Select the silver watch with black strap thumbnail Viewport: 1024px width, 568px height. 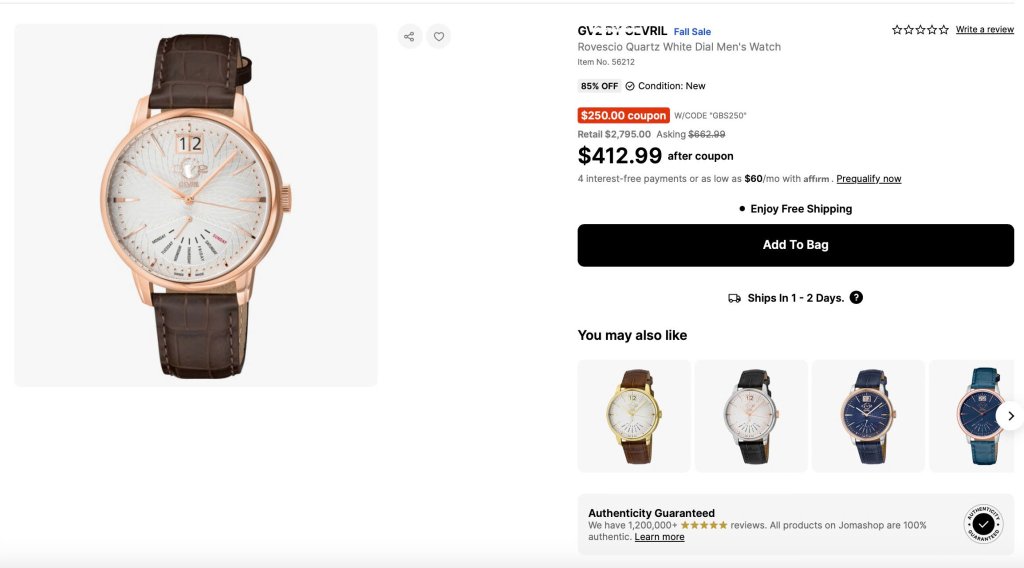[x=751, y=416]
